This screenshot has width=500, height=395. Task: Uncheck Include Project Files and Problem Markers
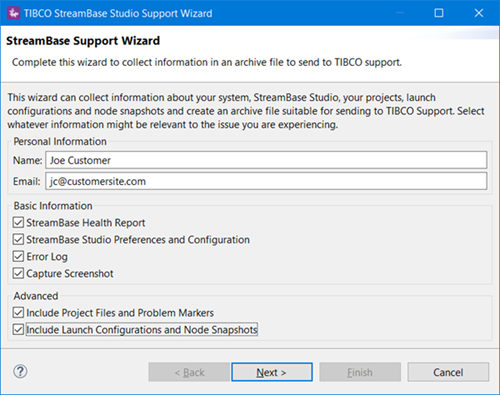(18, 313)
